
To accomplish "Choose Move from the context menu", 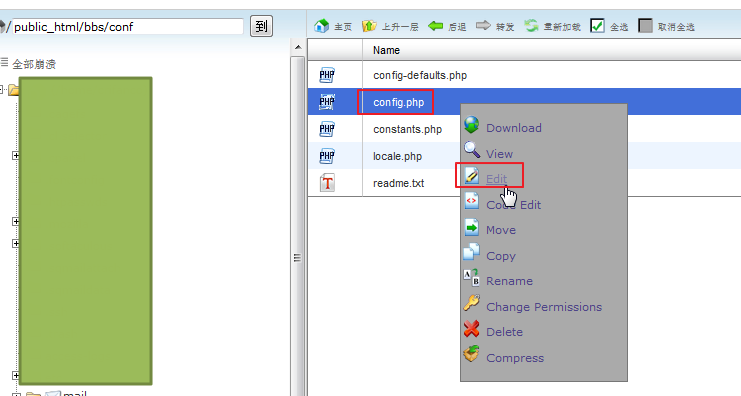I will [x=501, y=230].
